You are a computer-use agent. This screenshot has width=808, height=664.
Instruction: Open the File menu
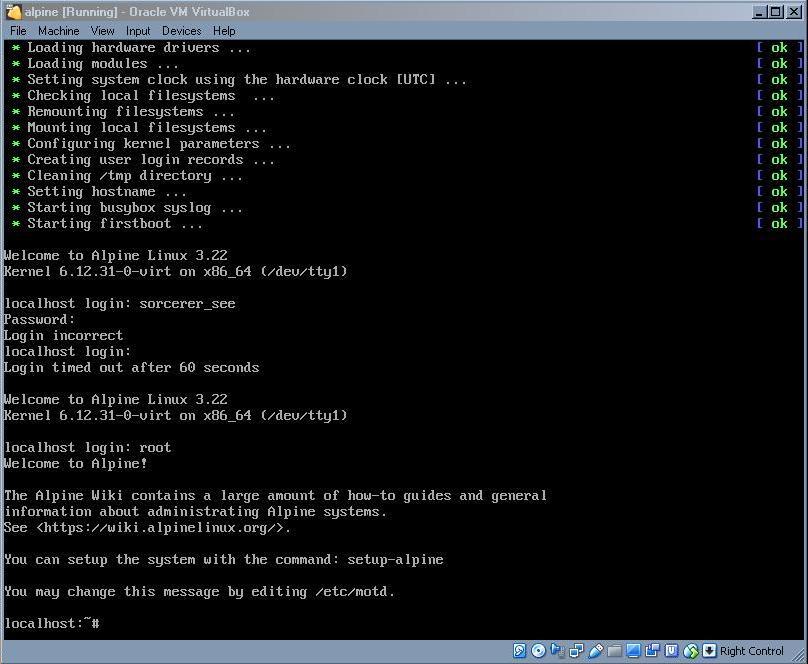18,31
